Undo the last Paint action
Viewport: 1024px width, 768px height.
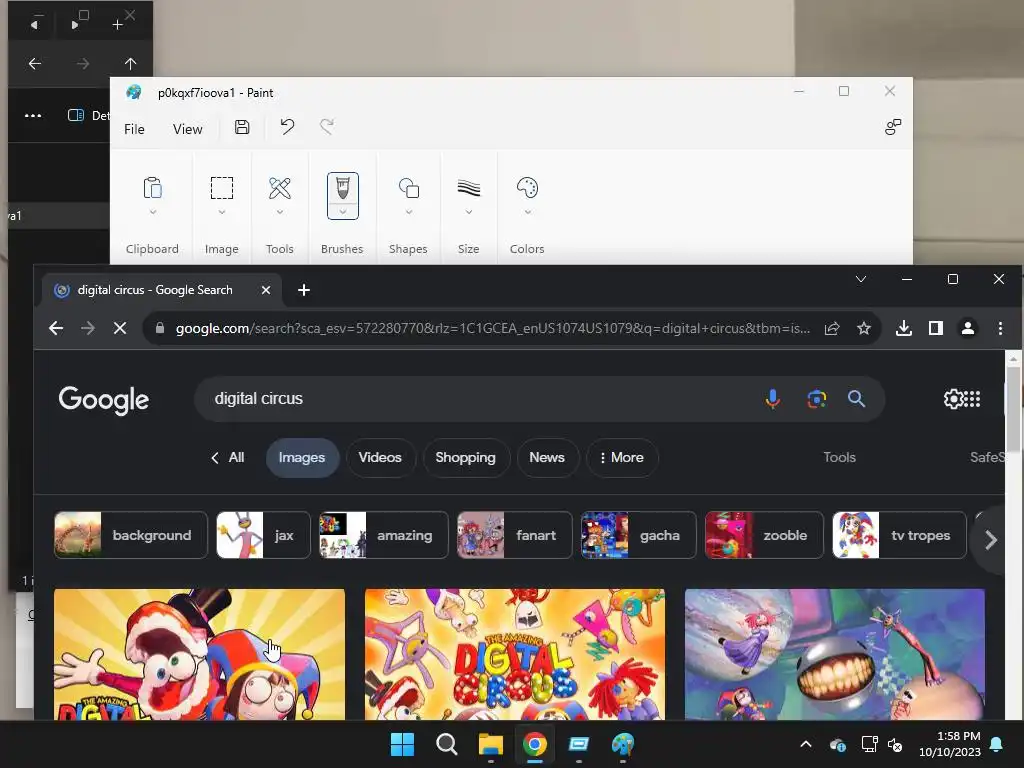point(287,127)
